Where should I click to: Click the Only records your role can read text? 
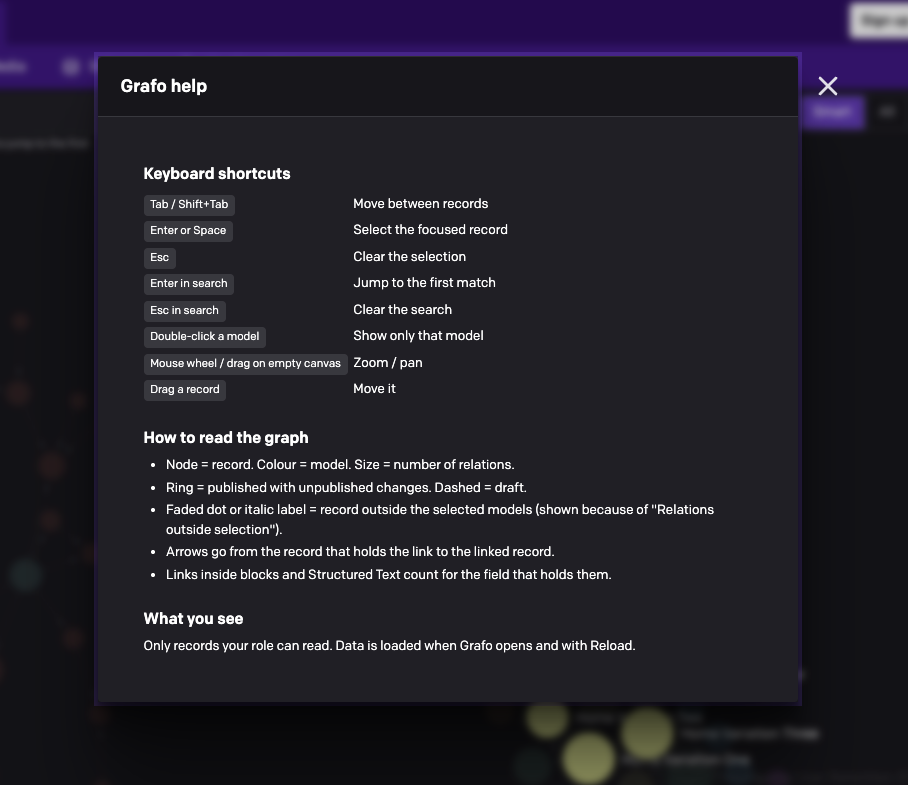(389, 646)
